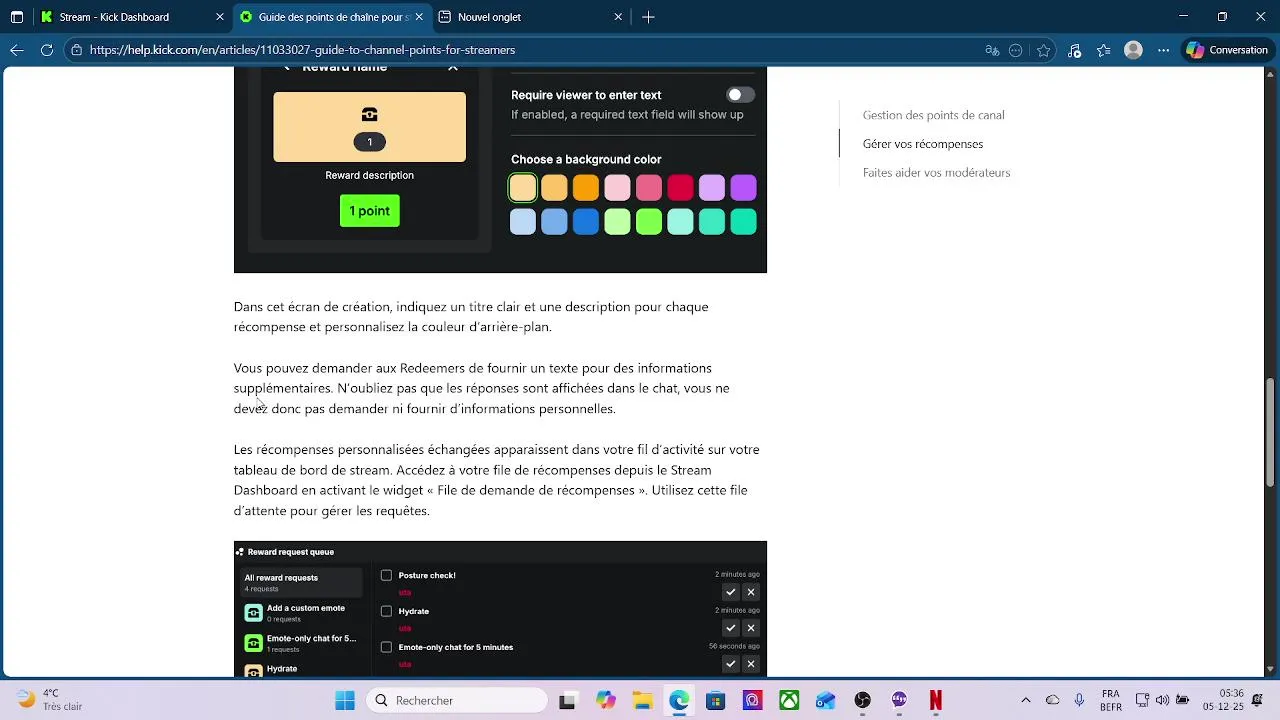Screen dimensions: 1280x720
Task: Open OBS Studio from the taskbar
Action: [862, 701]
